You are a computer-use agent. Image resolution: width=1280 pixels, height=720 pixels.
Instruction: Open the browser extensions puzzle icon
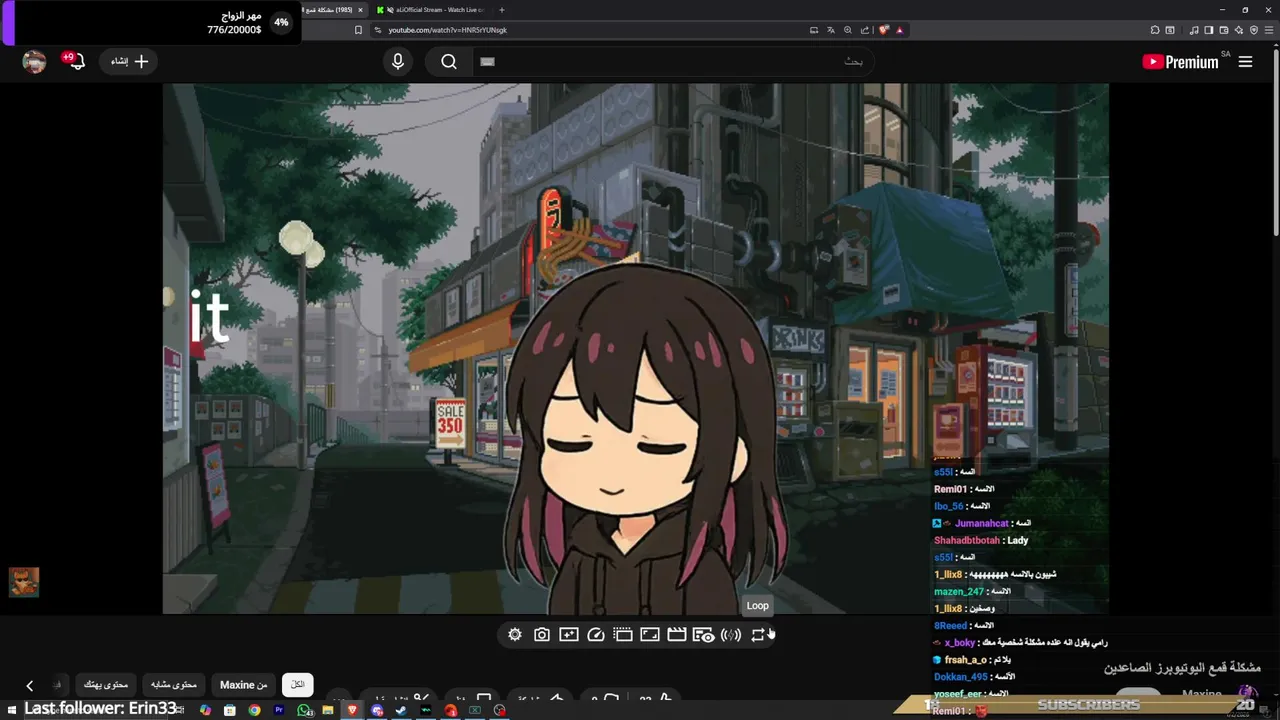pyautogui.click(x=1155, y=30)
